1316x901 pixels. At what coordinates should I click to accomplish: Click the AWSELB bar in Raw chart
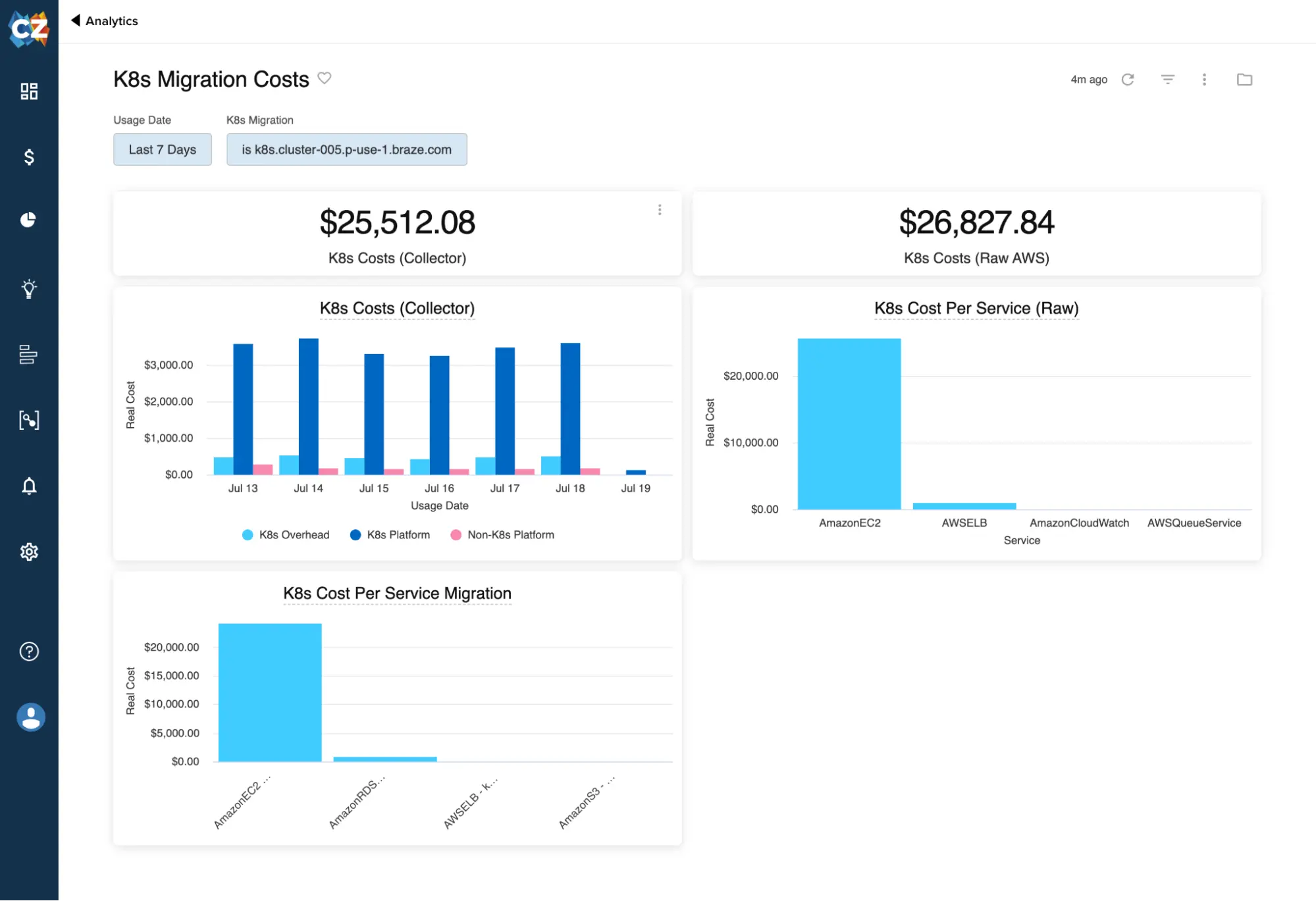pyautogui.click(x=964, y=506)
